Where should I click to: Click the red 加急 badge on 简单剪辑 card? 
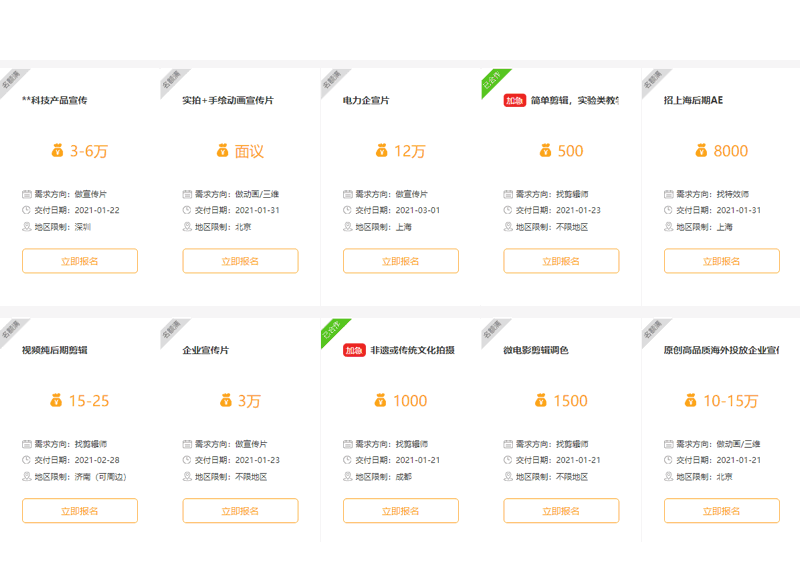pyautogui.click(x=514, y=100)
